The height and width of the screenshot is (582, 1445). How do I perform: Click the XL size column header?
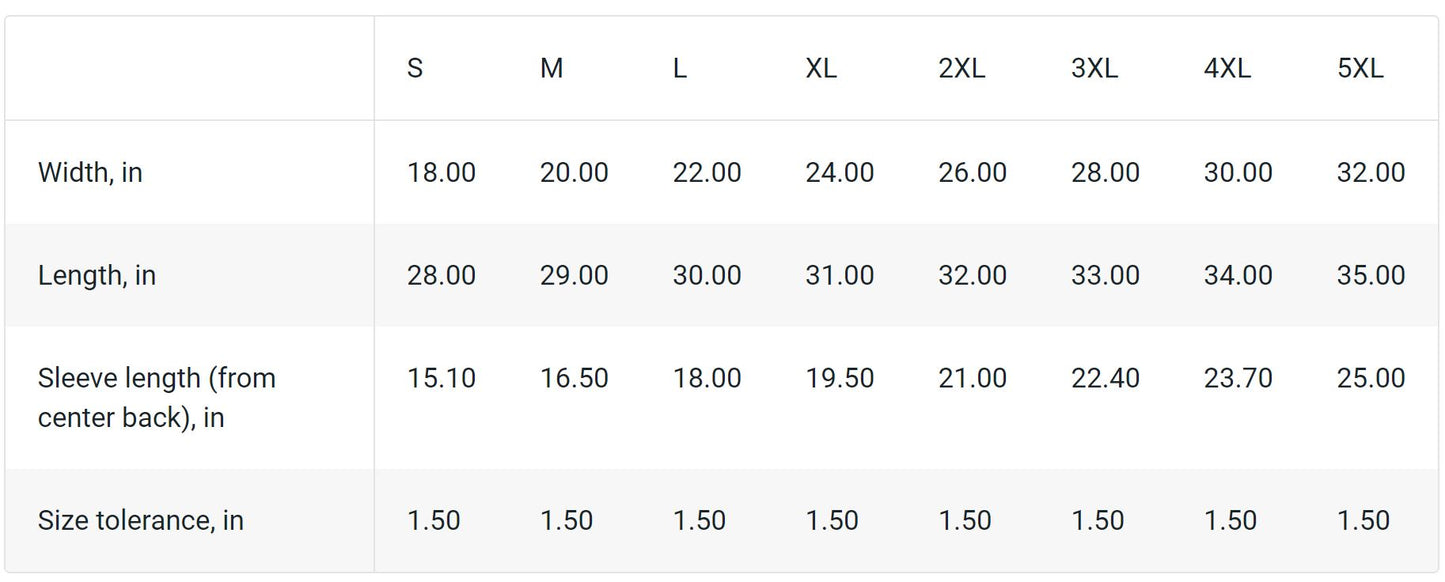pos(821,68)
